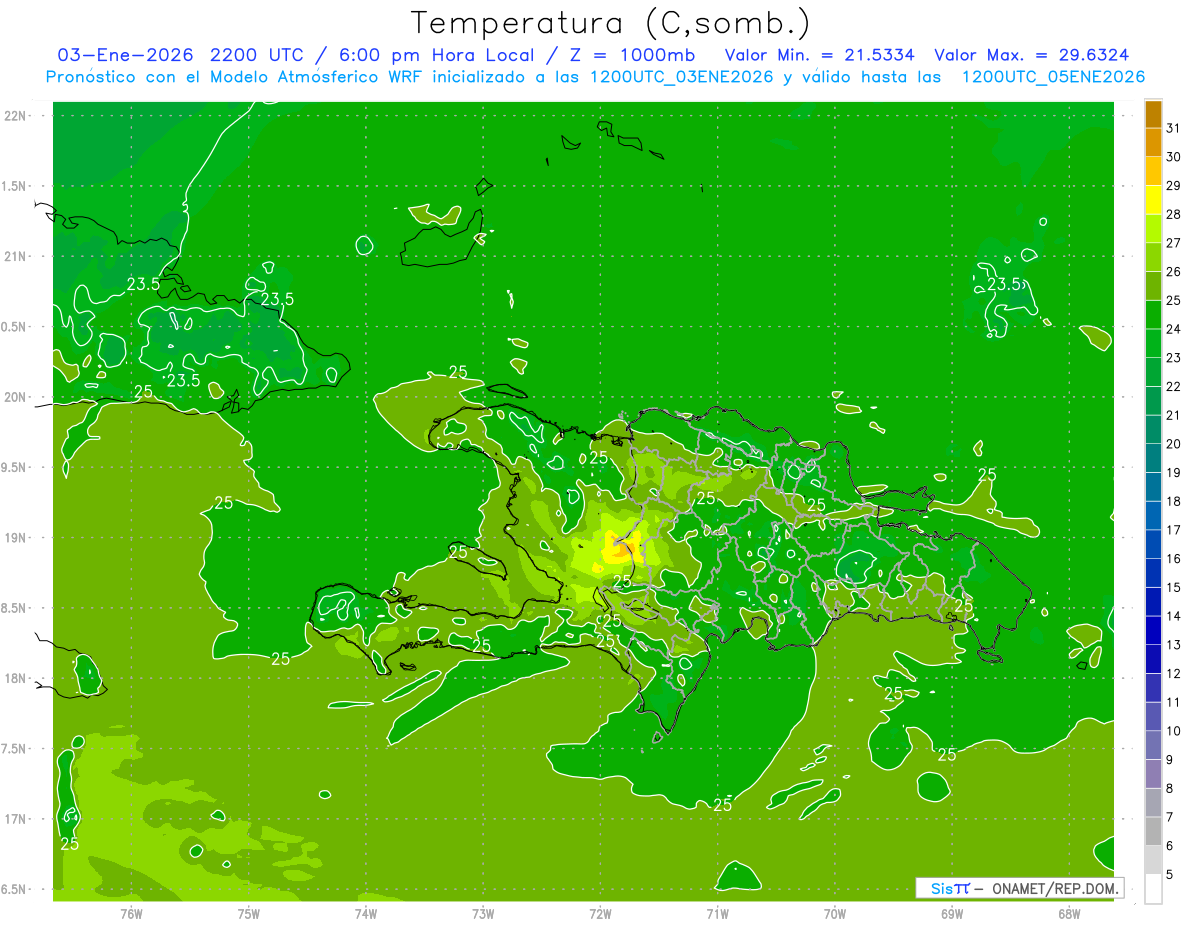
Task: Click the '6:00 pm Hora Local' text
Action: point(440,55)
